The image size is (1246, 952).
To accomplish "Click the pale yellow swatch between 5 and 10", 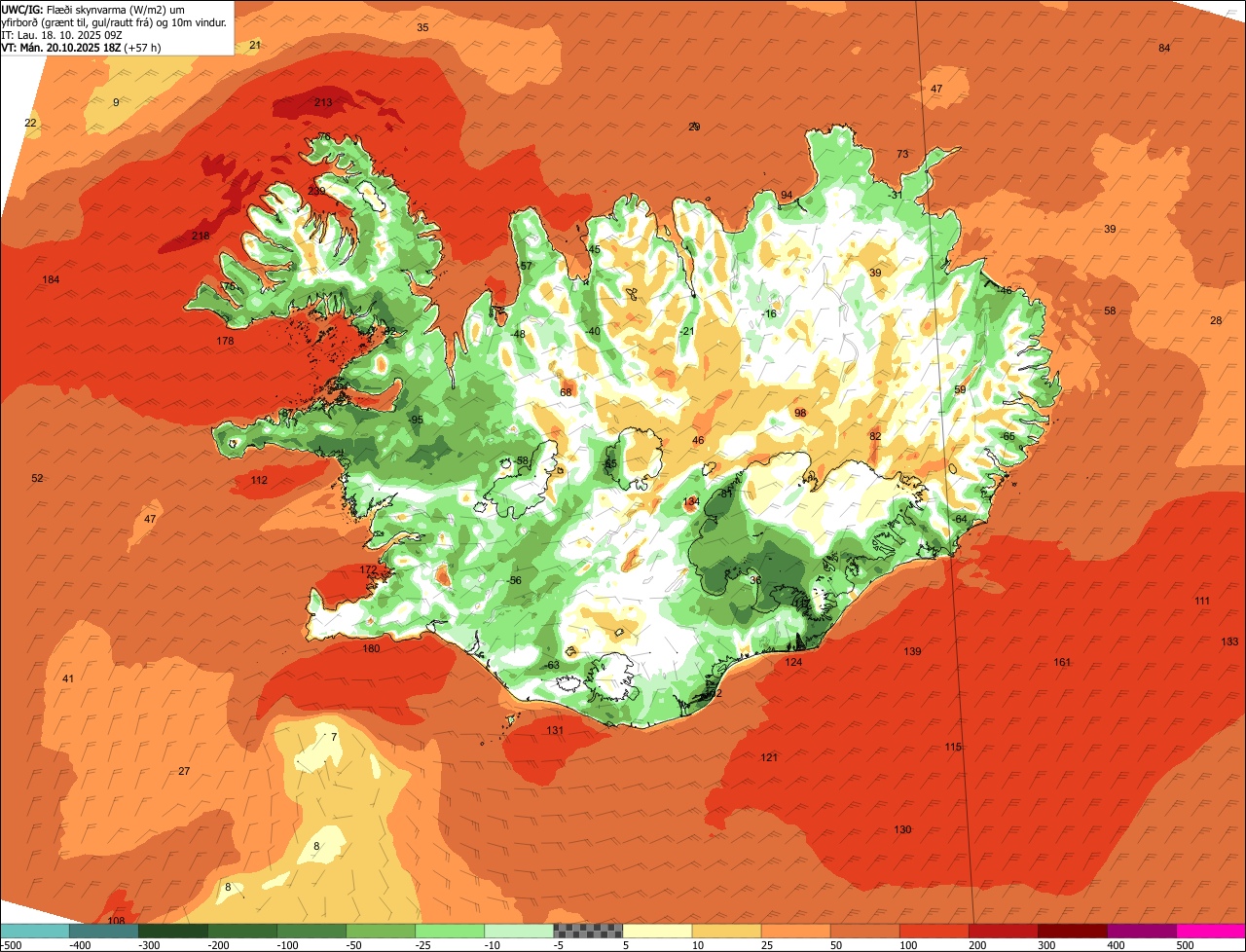I will coord(657,931).
